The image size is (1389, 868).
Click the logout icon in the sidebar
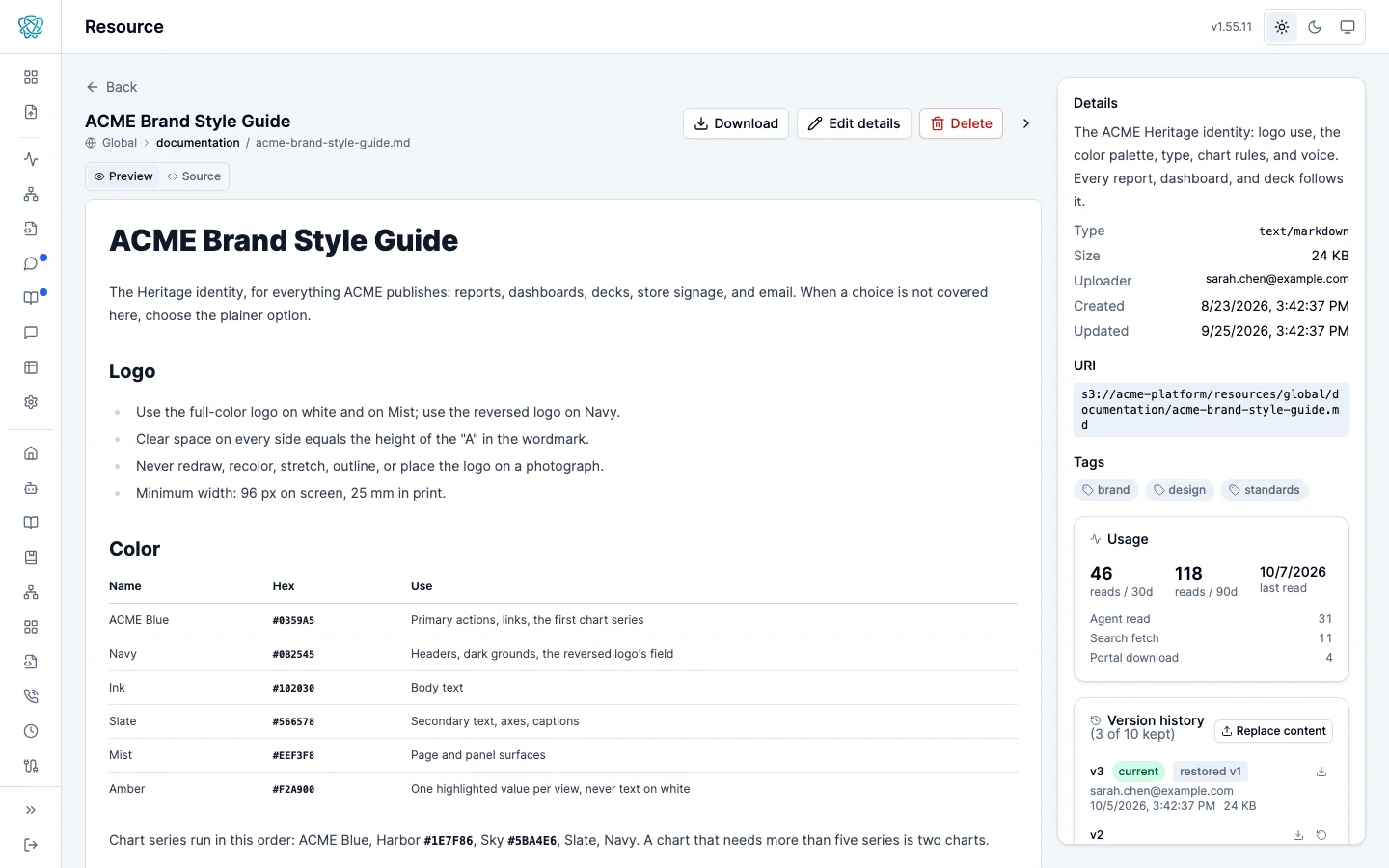[x=31, y=845]
